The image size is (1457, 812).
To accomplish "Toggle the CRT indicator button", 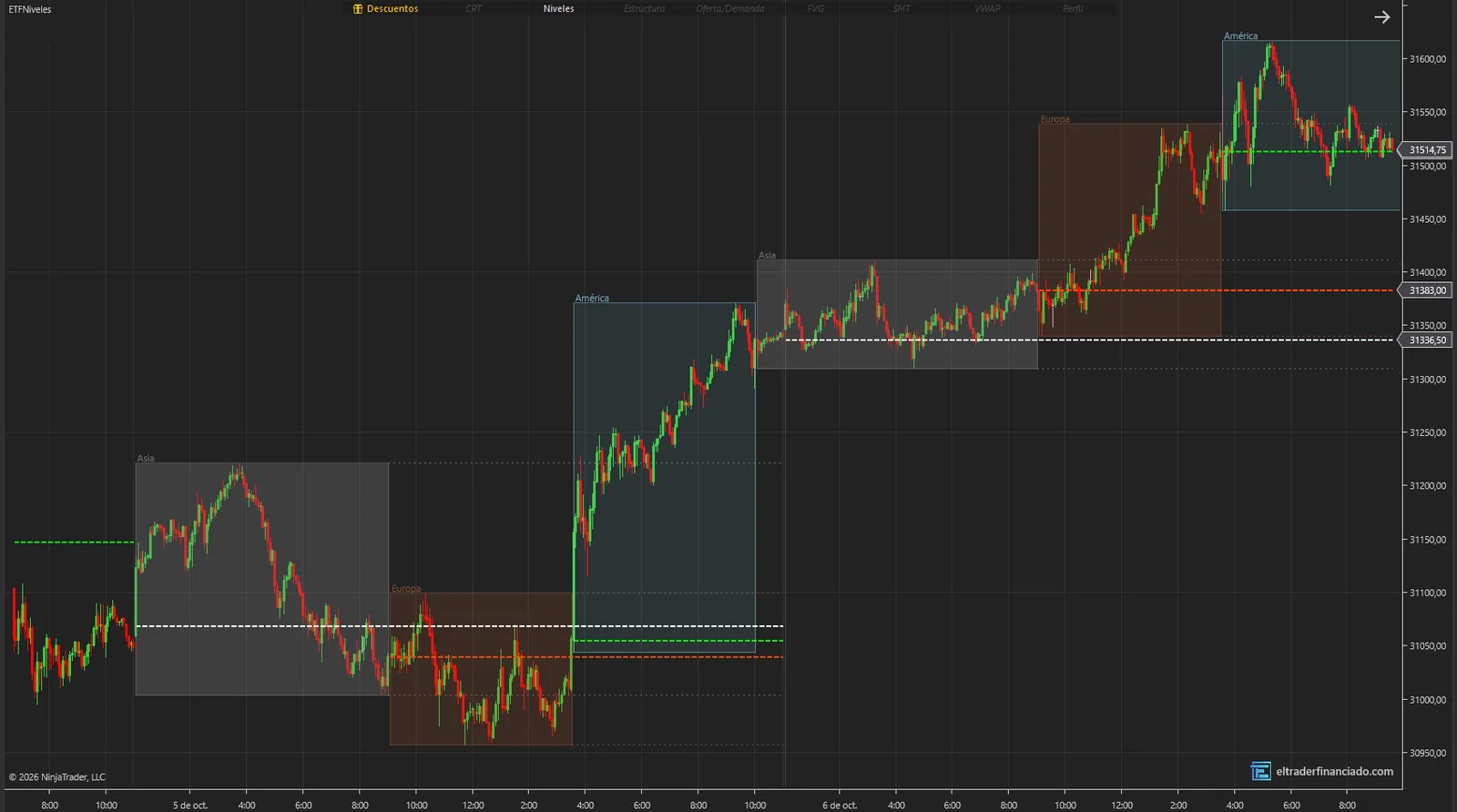I will (x=474, y=9).
